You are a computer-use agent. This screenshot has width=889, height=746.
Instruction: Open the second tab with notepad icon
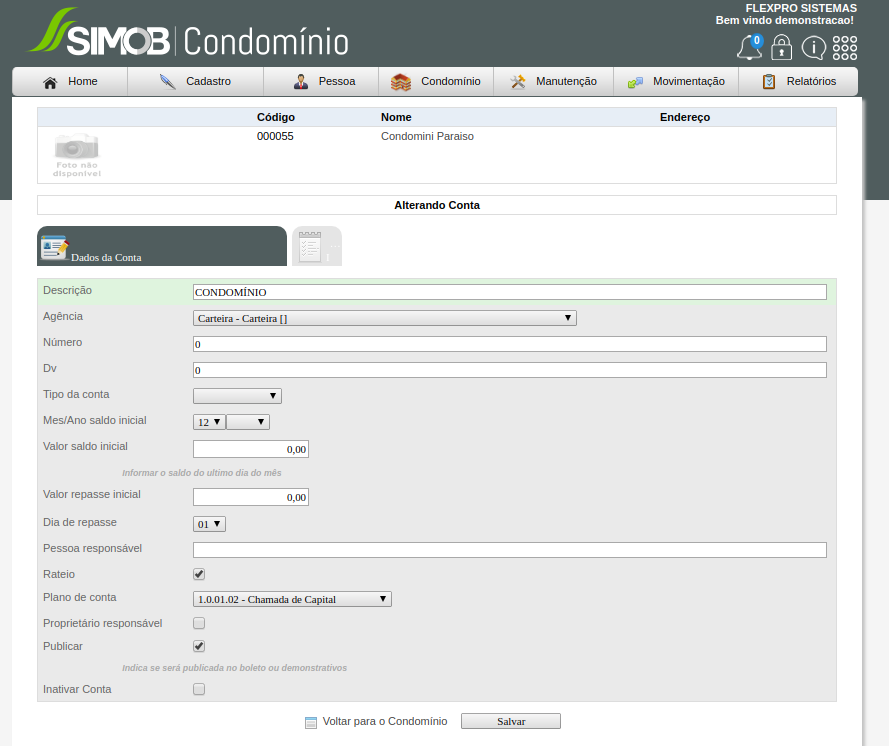point(317,246)
